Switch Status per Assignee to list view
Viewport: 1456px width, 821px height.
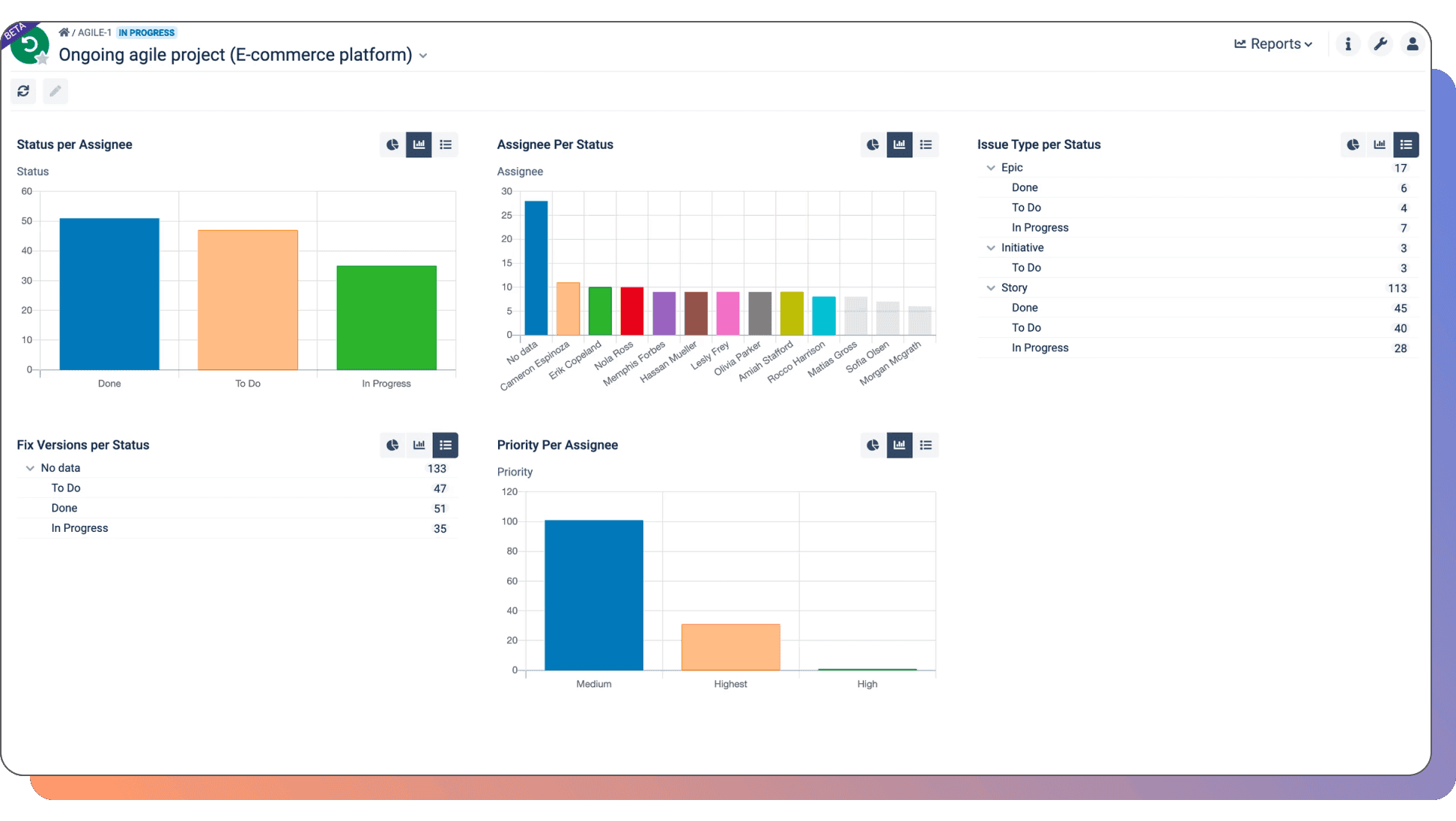(x=446, y=145)
